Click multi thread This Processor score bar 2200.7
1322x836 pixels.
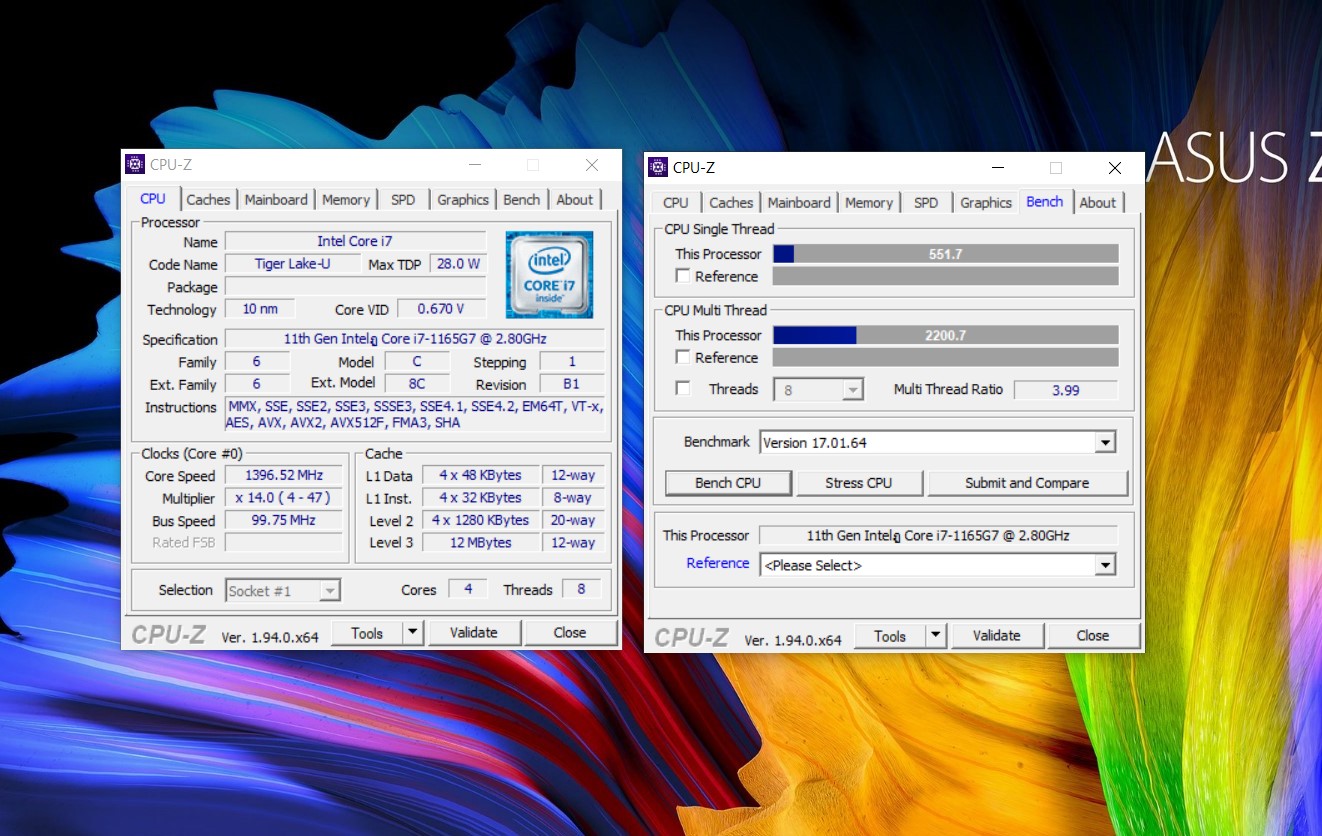[x=945, y=335]
